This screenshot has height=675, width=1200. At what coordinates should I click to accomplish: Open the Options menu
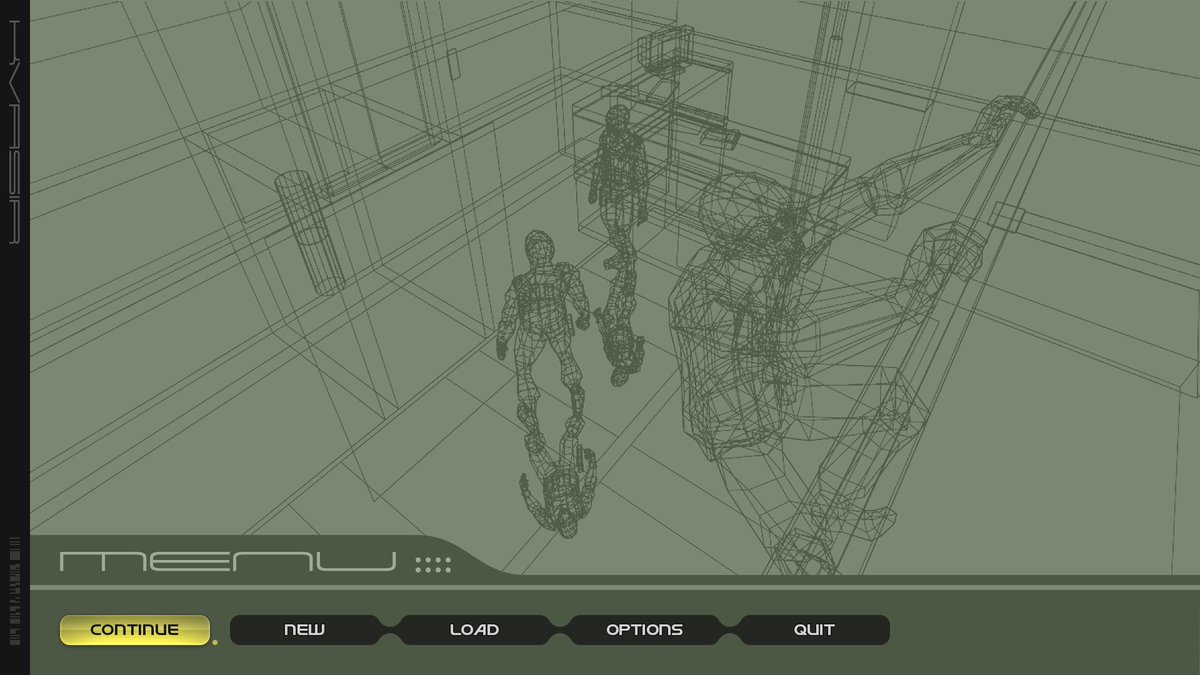coord(644,630)
